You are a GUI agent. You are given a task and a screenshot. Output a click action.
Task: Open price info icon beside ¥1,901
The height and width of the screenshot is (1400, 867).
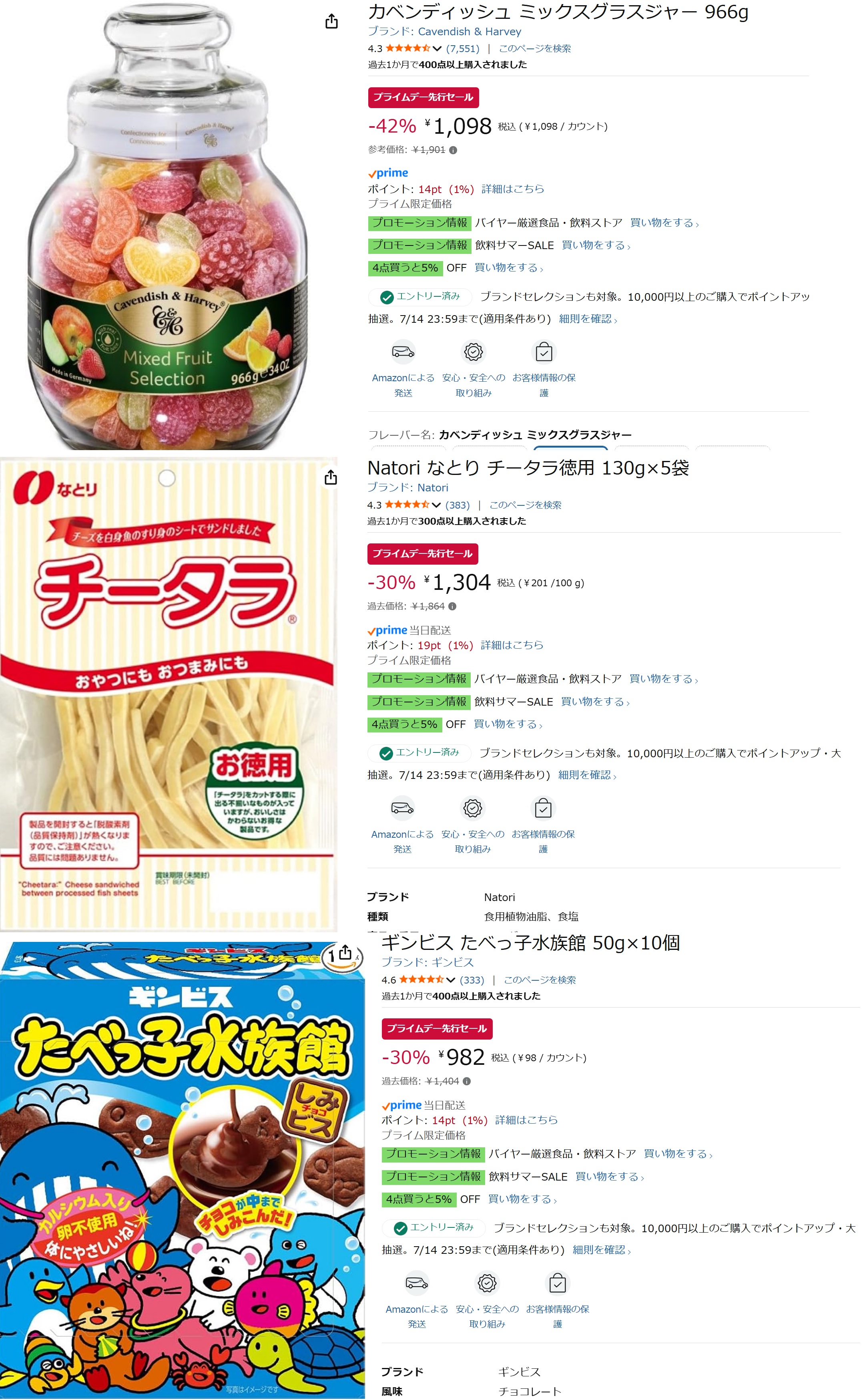(453, 150)
